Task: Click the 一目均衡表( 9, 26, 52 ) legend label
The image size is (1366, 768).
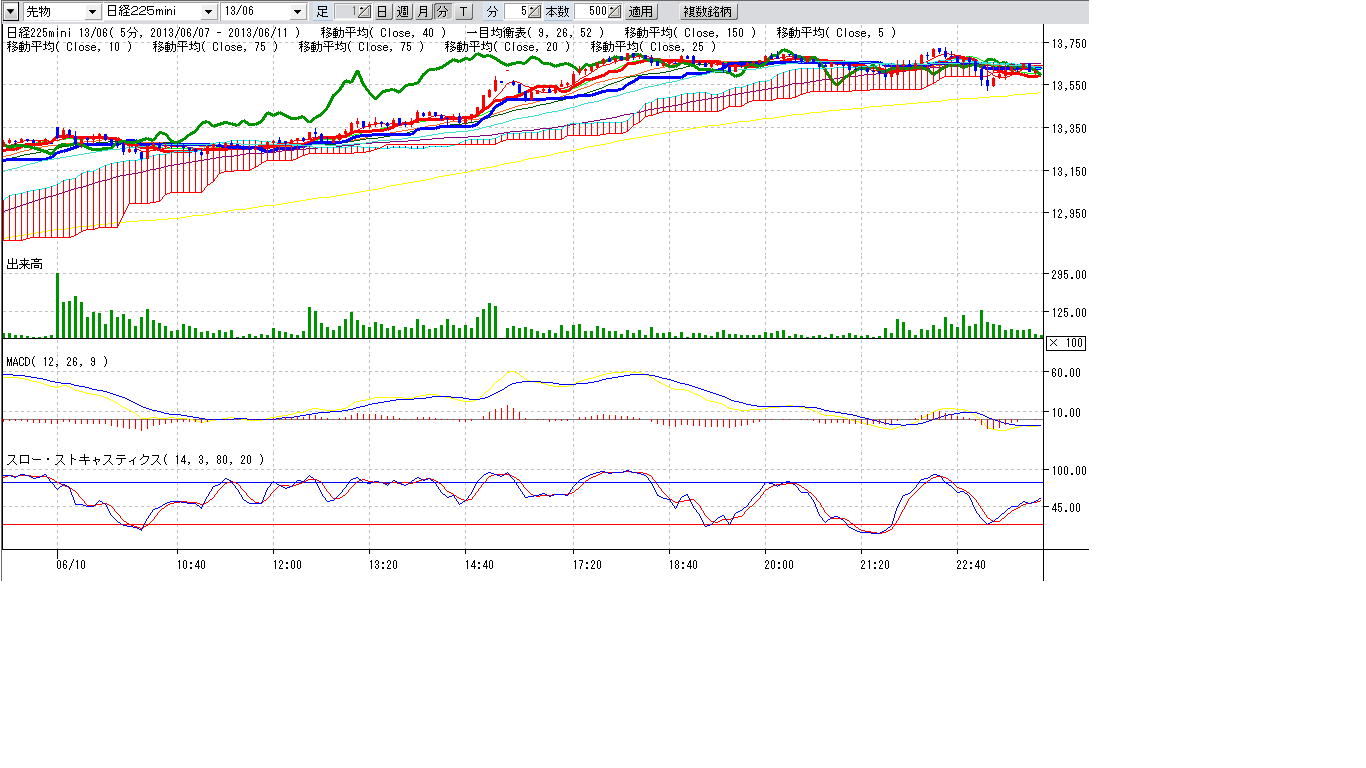Action: coord(535,33)
